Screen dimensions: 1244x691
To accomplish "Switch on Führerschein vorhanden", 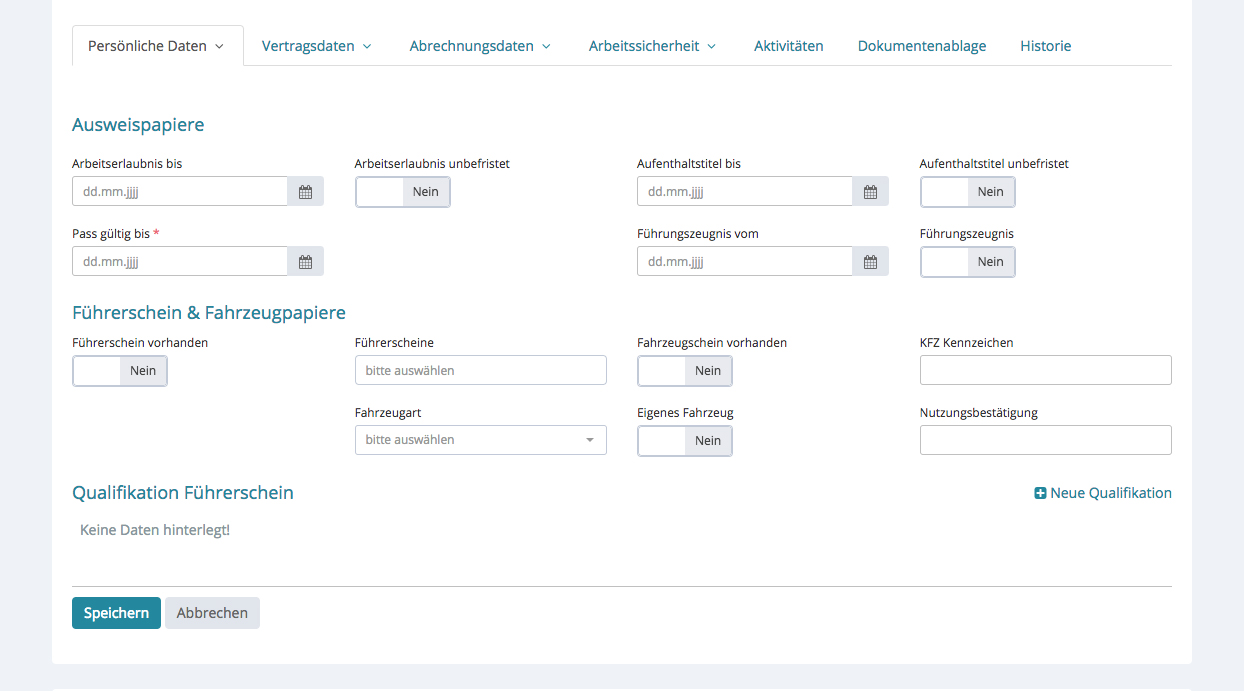I will coord(120,371).
